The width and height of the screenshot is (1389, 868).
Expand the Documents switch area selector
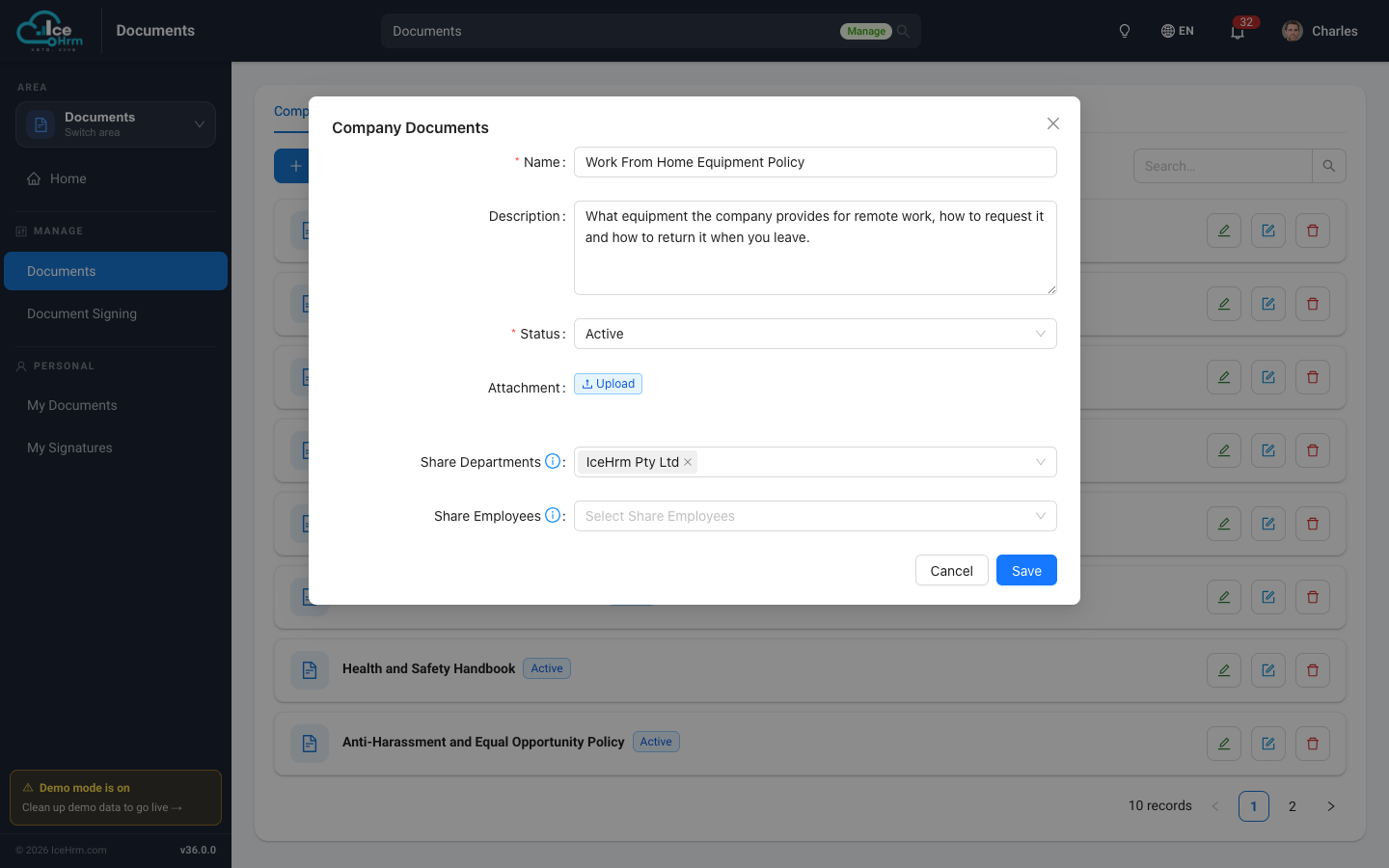pyautogui.click(x=116, y=124)
